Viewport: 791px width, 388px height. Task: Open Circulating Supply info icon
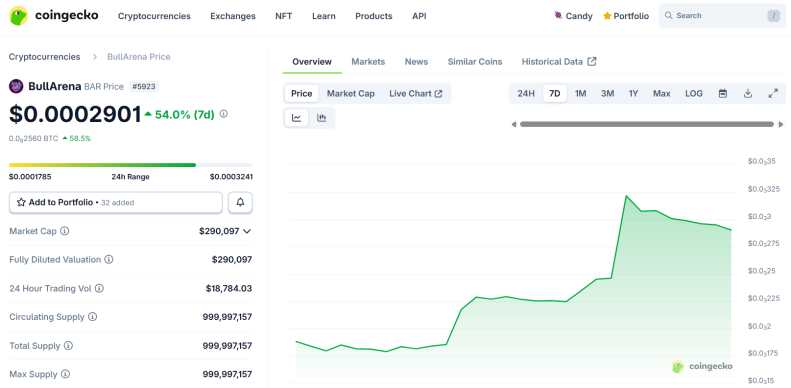(92, 317)
